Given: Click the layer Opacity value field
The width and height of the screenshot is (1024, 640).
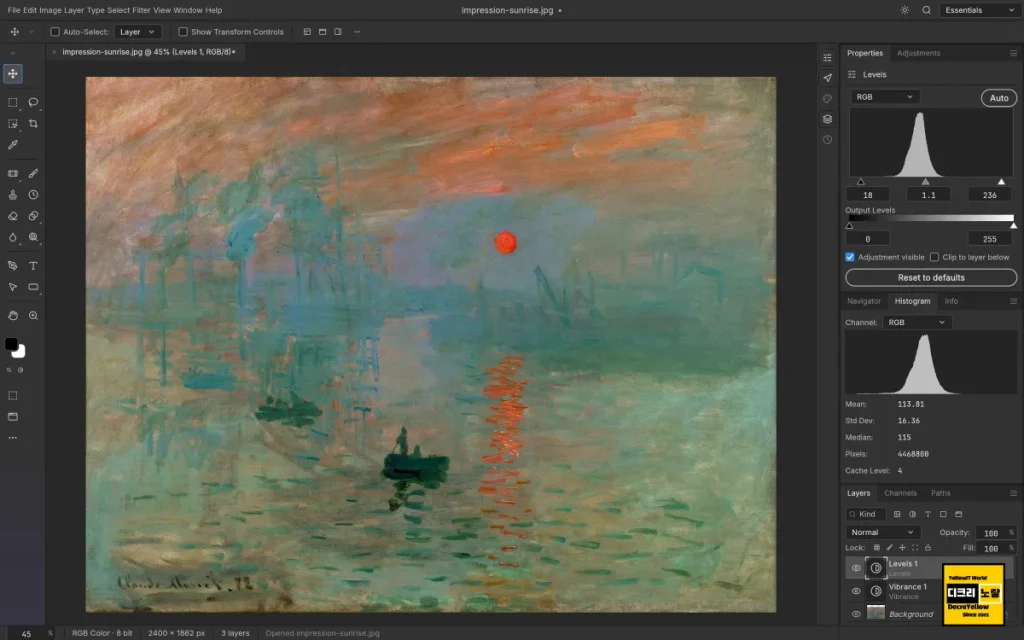Looking at the screenshot, I should (x=991, y=533).
